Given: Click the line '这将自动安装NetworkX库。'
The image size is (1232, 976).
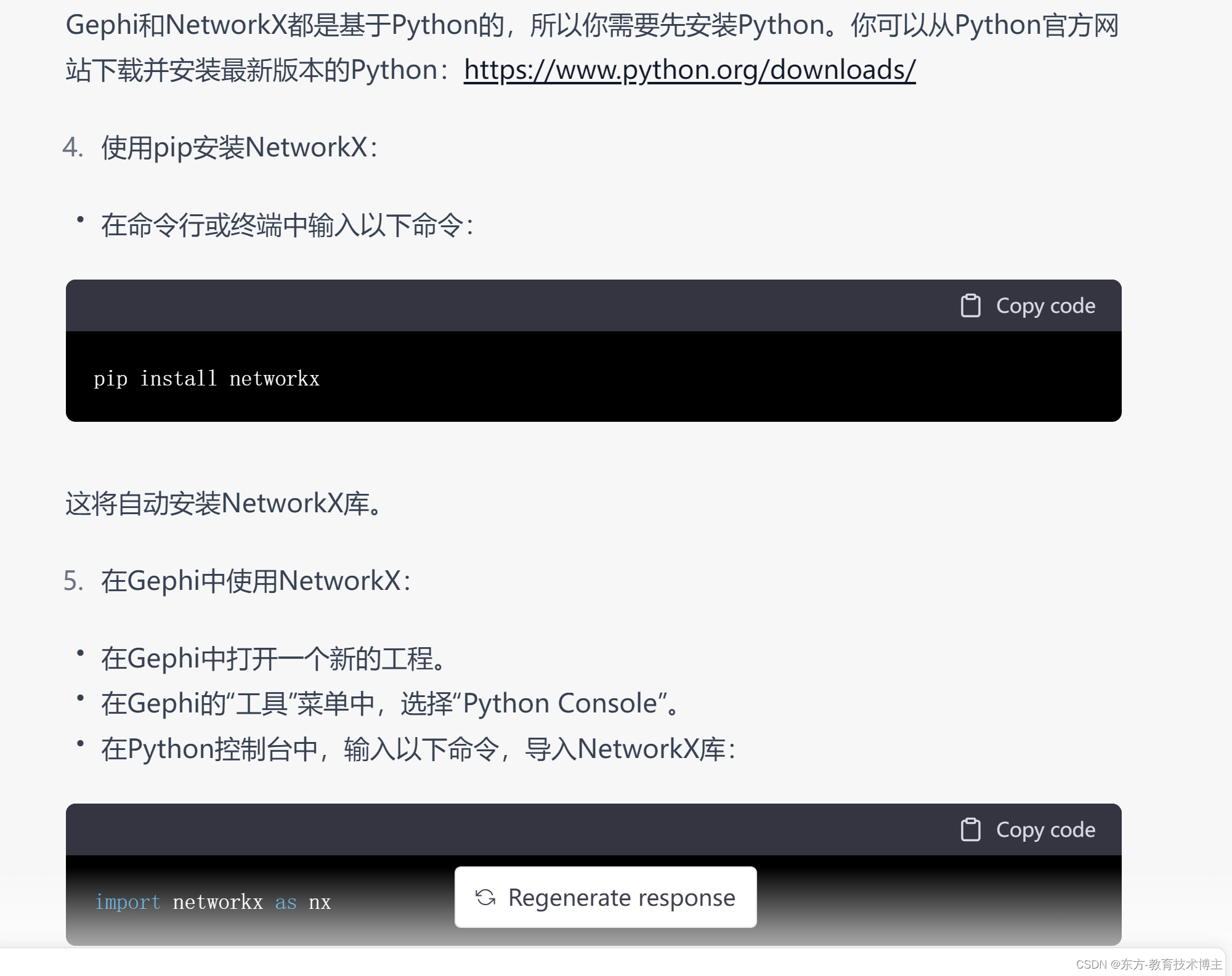Looking at the screenshot, I should (224, 503).
